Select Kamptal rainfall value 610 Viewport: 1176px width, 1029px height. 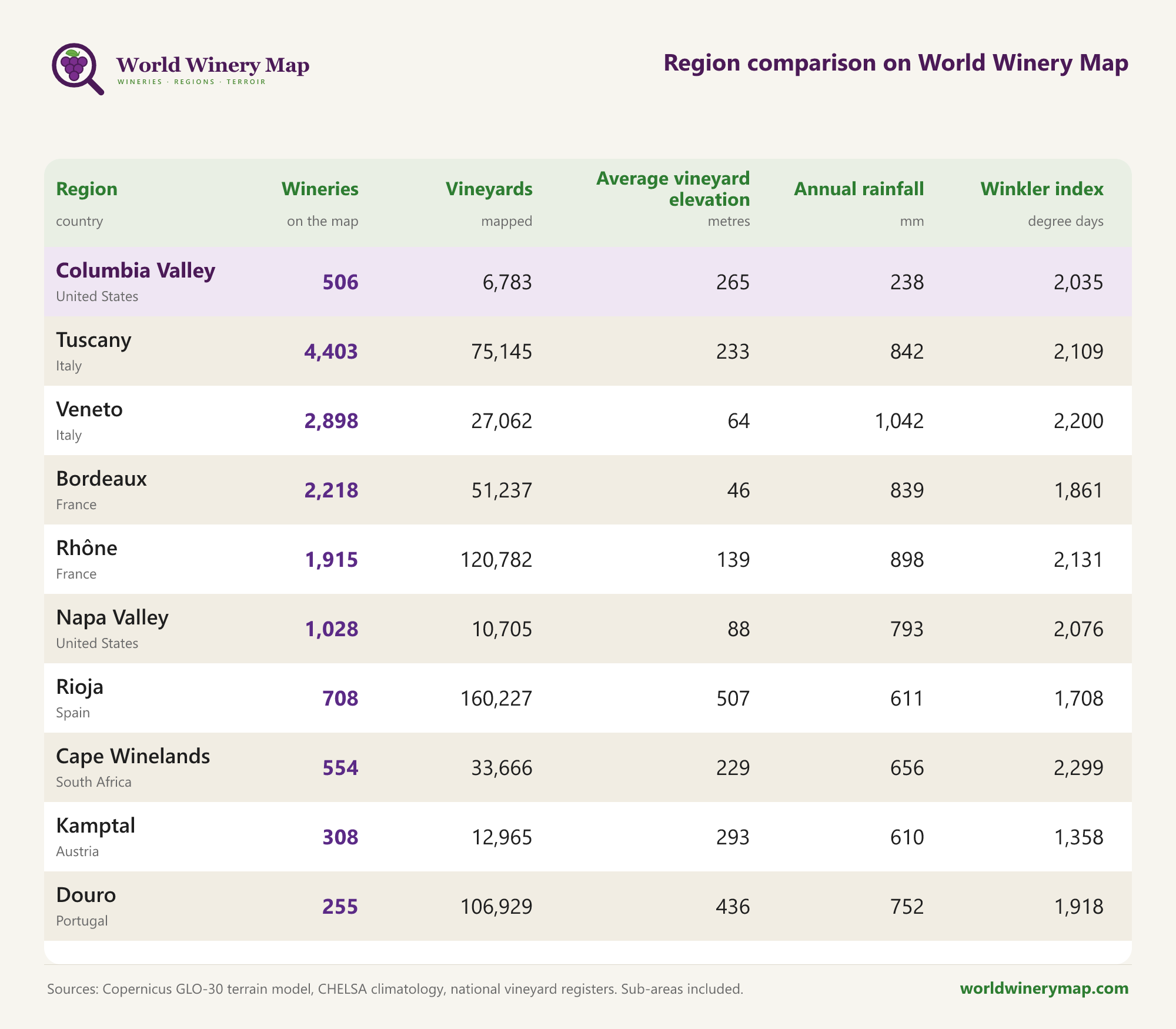[907, 837]
